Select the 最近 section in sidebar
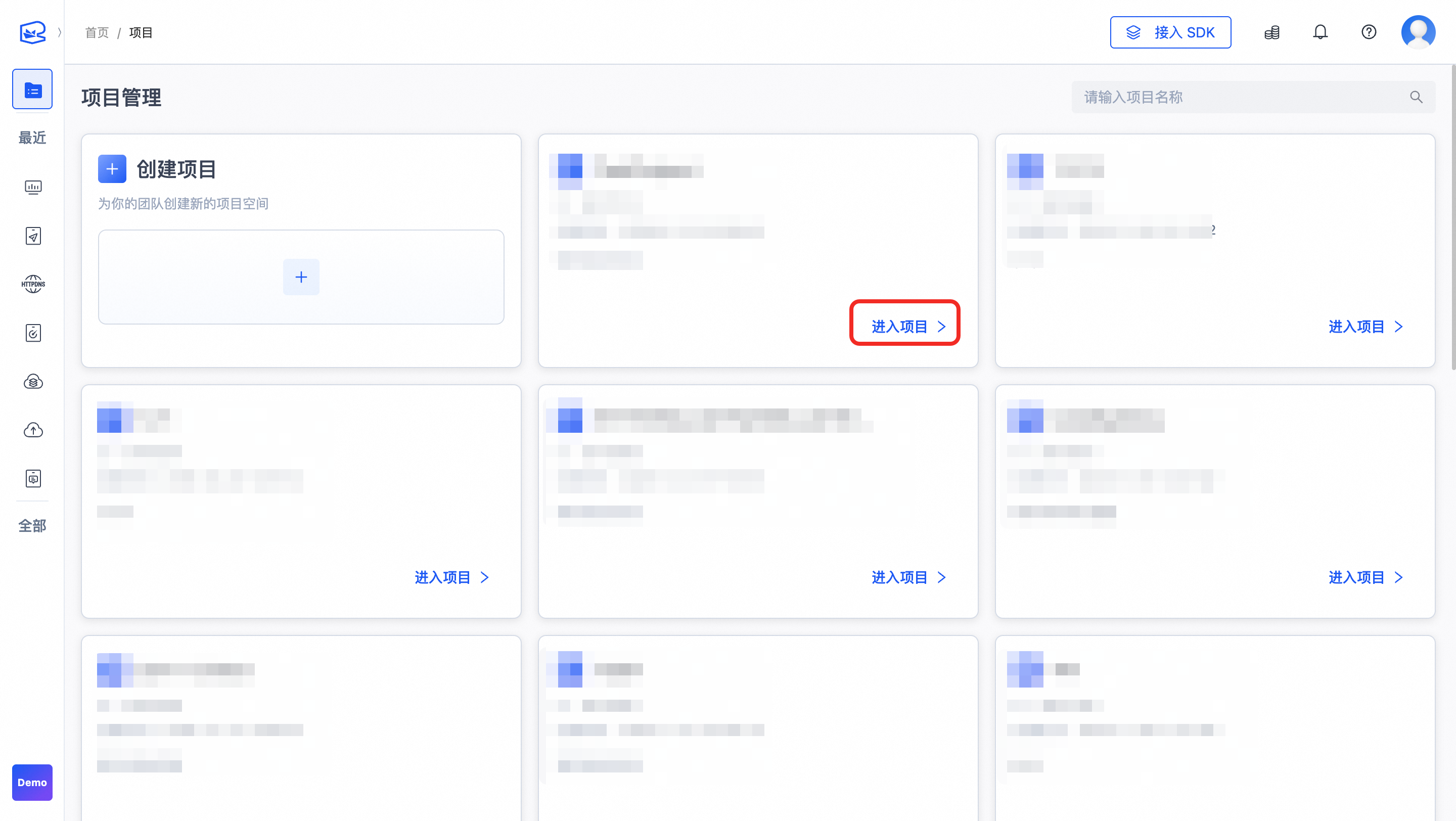 point(32,138)
